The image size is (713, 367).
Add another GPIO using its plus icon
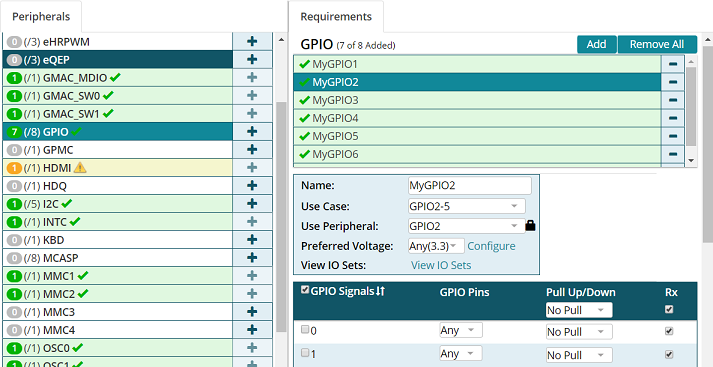(x=252, y=132)
